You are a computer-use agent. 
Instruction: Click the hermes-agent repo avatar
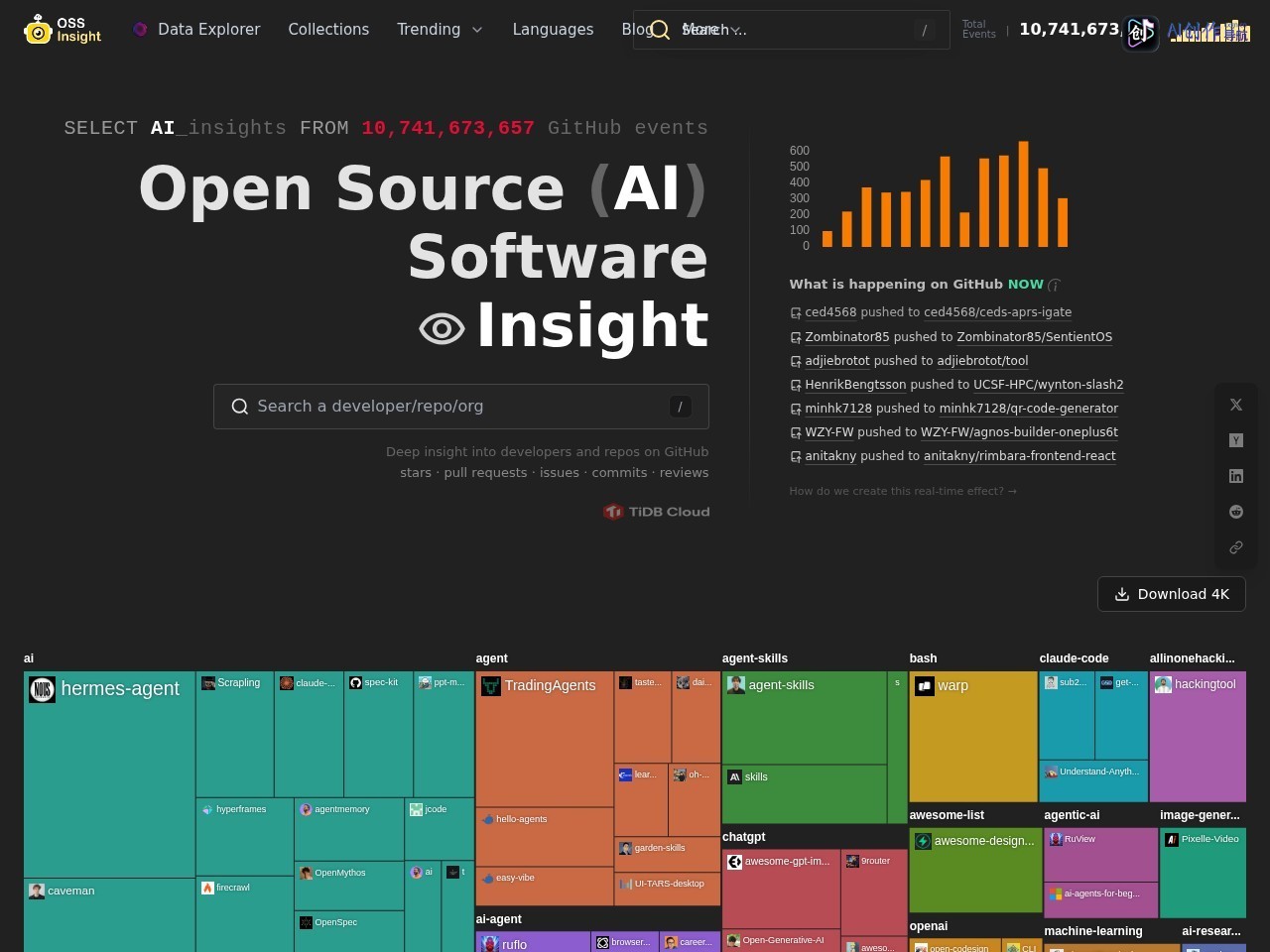(x=42, y=689)
